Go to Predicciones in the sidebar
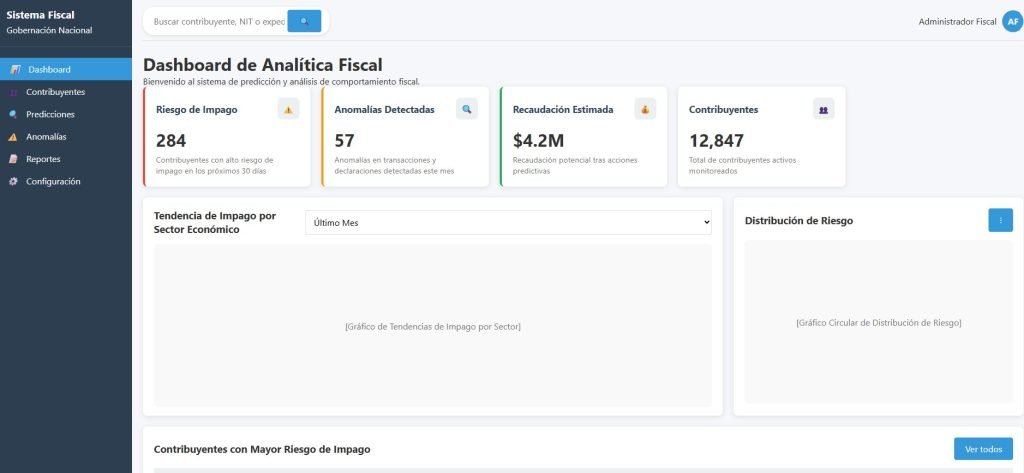 point(50,114)
